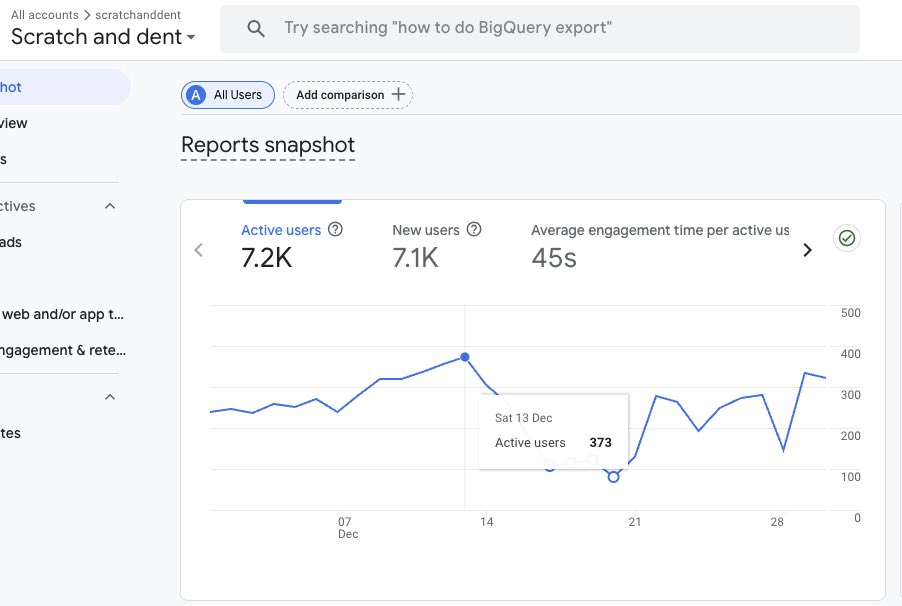Show previous metrics with left chevron arrow
This screenshot has height=606, width=902.
(x=198, y=250)
